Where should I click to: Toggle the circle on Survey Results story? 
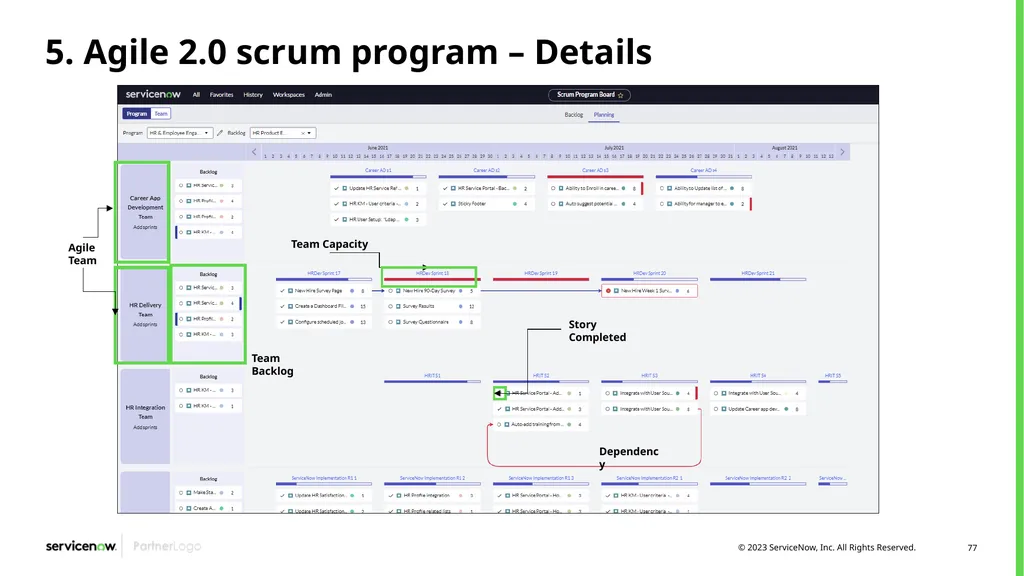point(391,306)
